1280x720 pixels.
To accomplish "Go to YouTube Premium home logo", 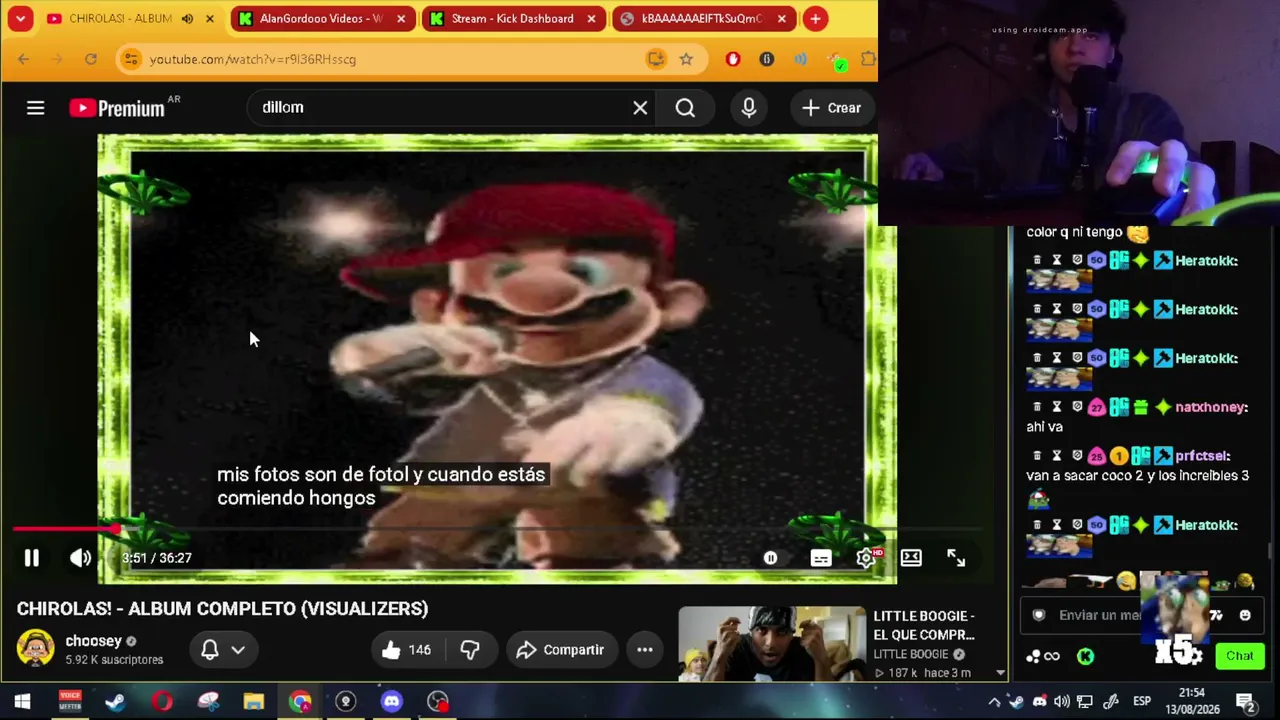I will 117,108.
